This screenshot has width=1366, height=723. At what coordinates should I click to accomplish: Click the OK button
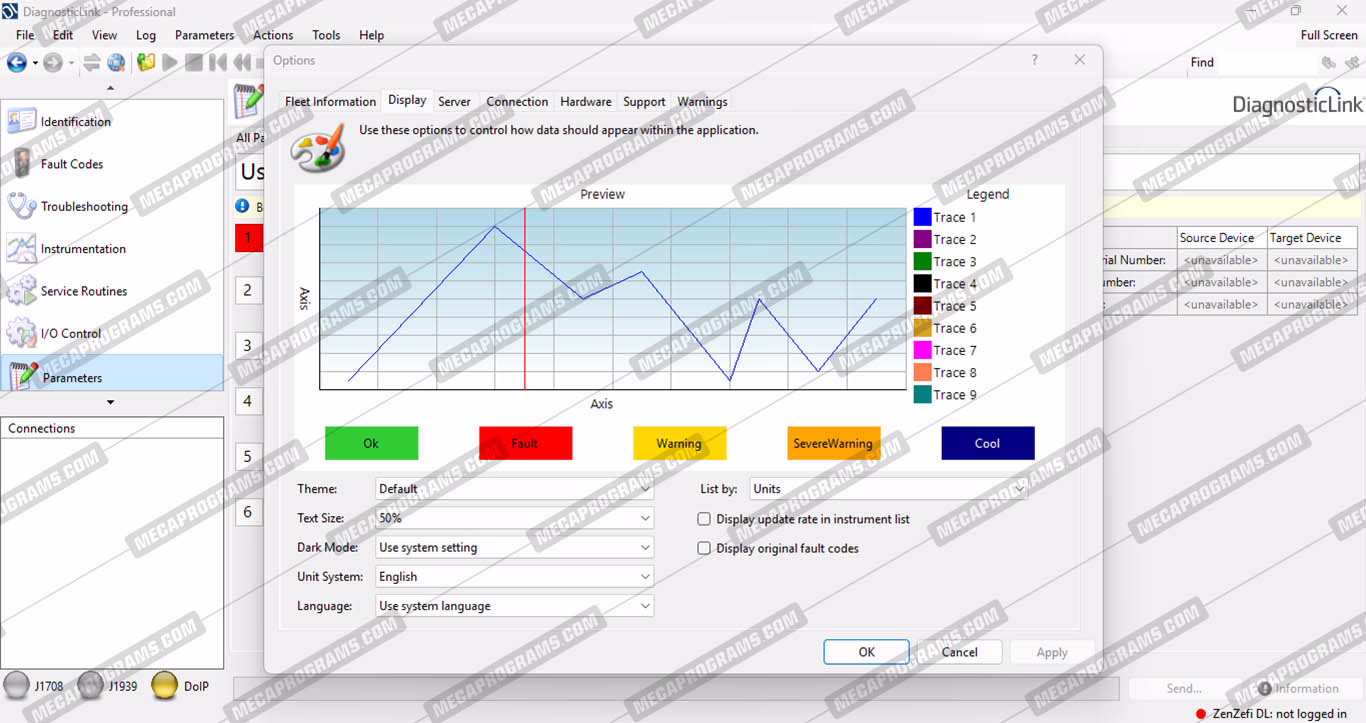(x=866, y=652)
